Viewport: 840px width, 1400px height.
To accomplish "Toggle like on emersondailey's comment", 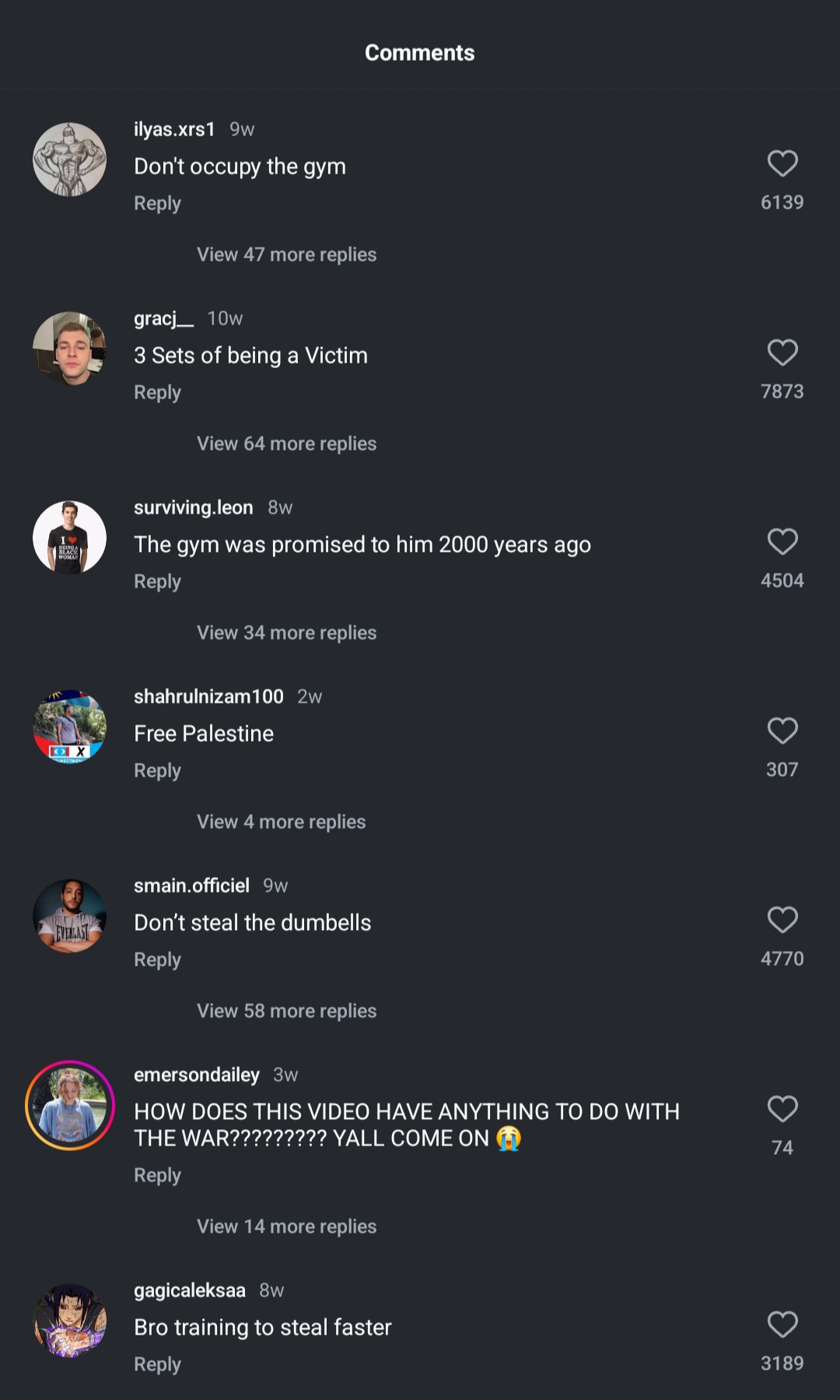I will tap(782, 1109).
